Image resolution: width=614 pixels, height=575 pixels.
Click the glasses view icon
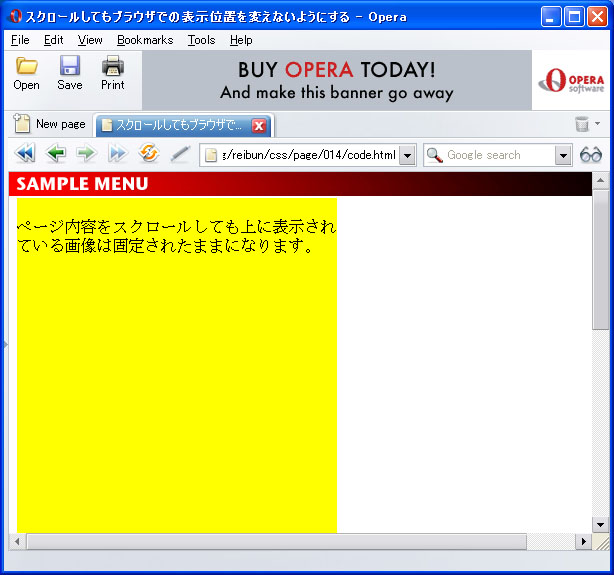(x=591, y=155)
